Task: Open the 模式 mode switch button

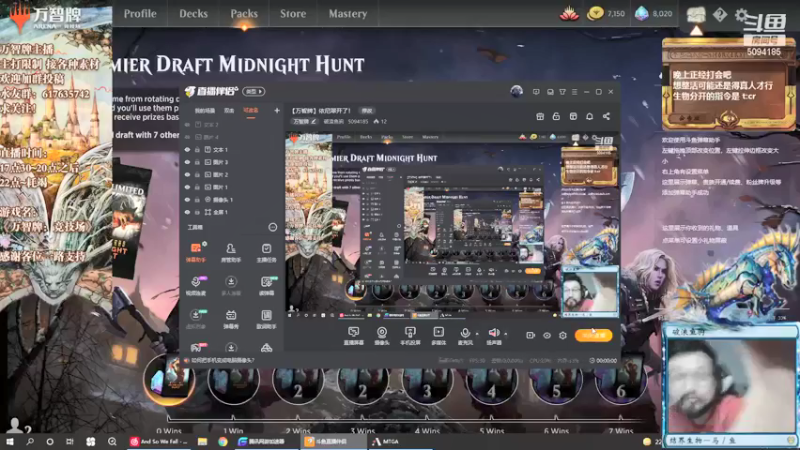Action: (254, 91)
